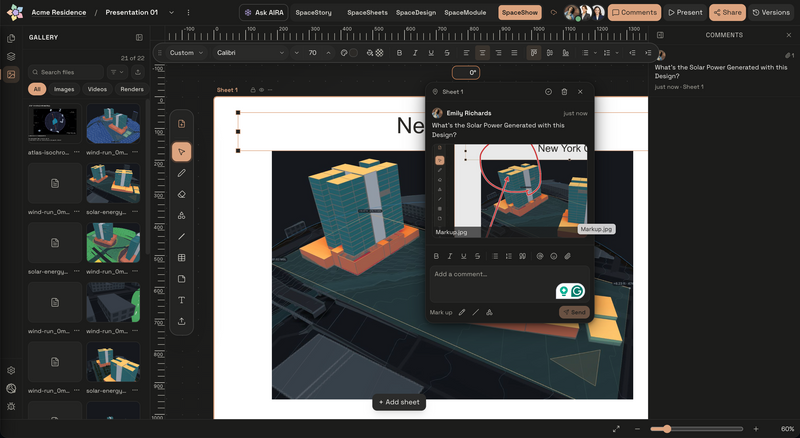Switch to SpaceShow tab
Viewport: 800px width, 438px height.
tap(520, 12)
